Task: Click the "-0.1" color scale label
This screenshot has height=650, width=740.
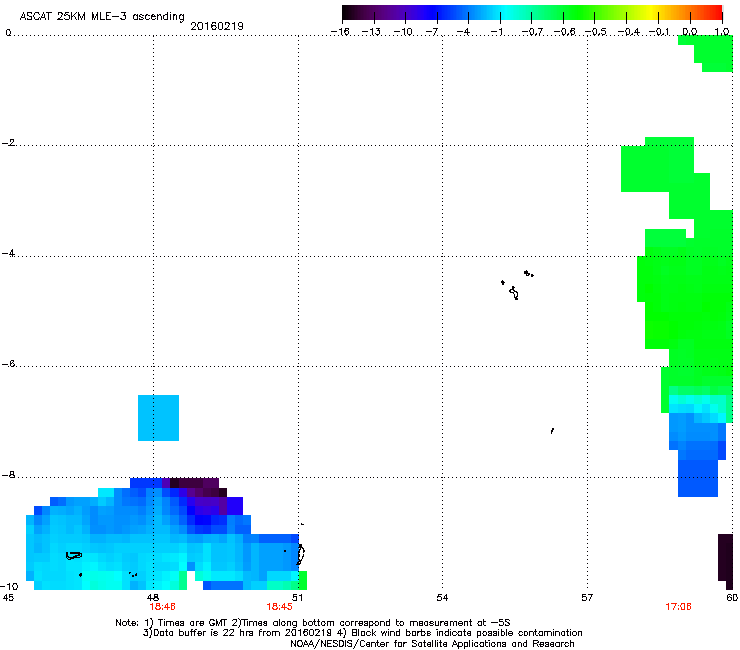Action: [660, 32]
